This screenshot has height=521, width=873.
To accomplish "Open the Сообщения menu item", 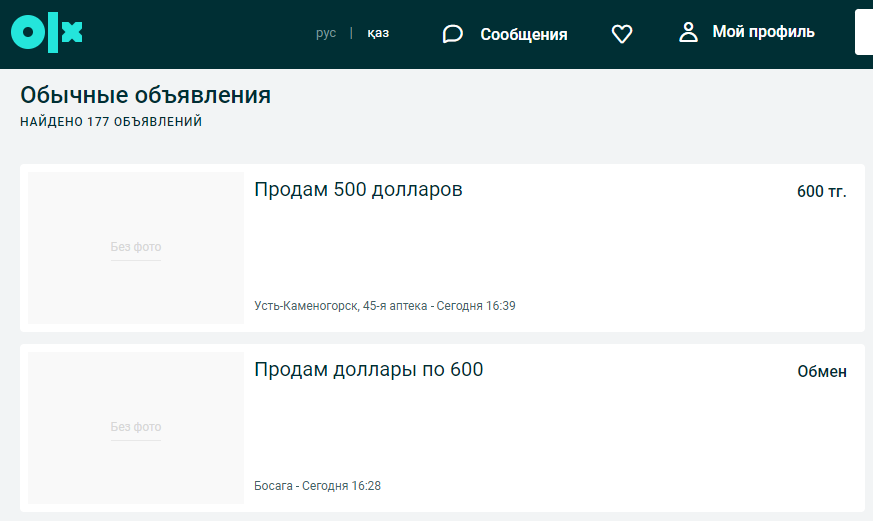I will (x=524, y=35).
